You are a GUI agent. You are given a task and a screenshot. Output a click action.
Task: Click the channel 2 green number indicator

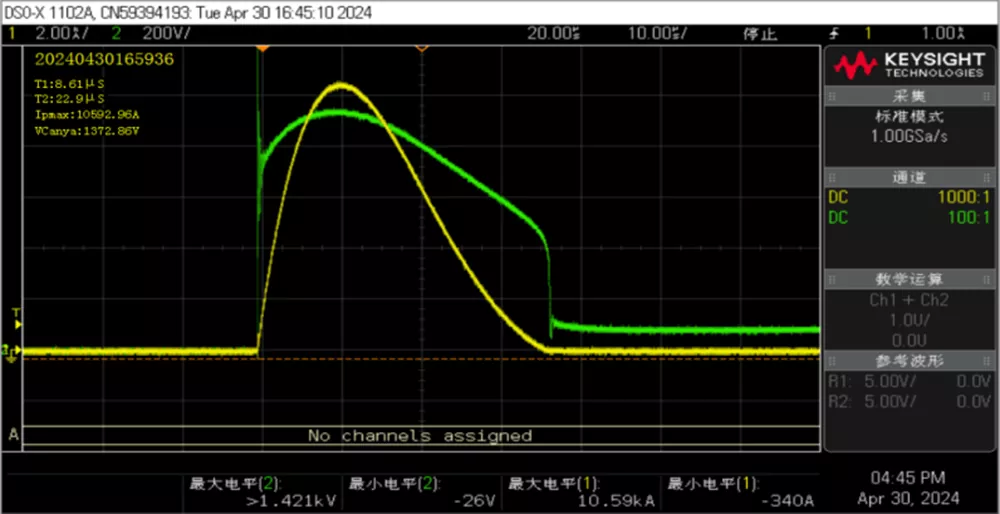(116, 34)
